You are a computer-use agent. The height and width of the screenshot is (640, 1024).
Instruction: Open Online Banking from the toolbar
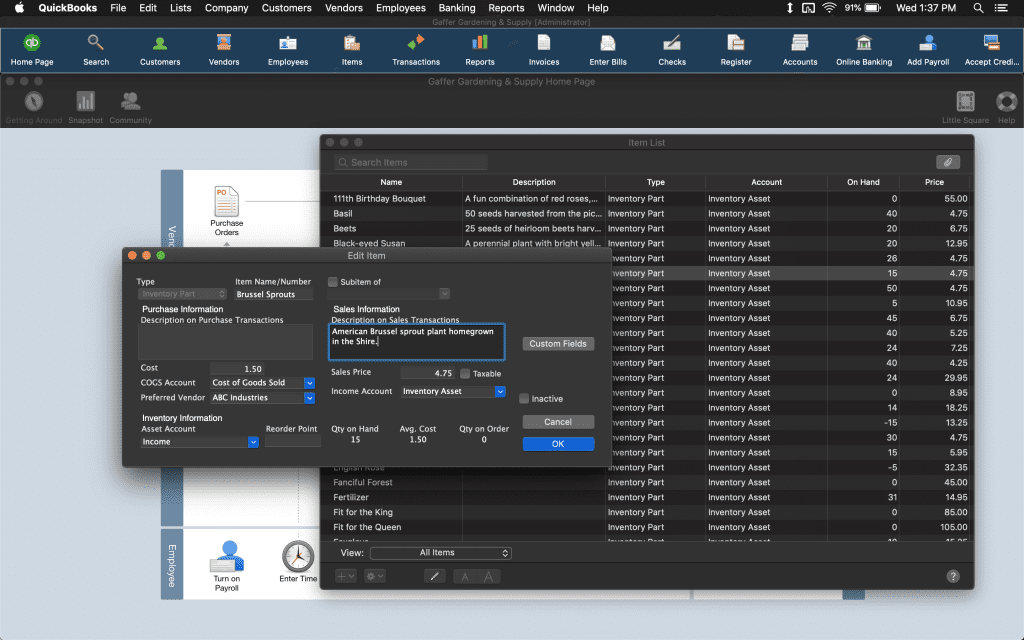point(863,50)
